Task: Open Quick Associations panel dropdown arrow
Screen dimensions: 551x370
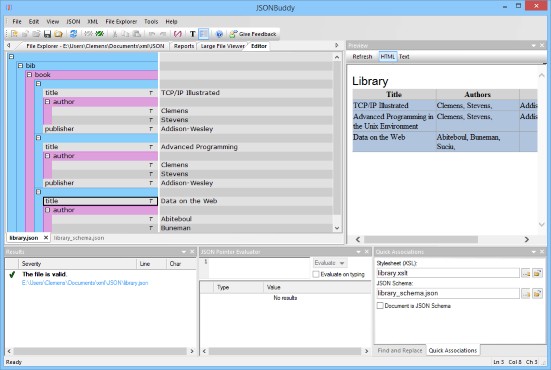Action: point(533,252)
